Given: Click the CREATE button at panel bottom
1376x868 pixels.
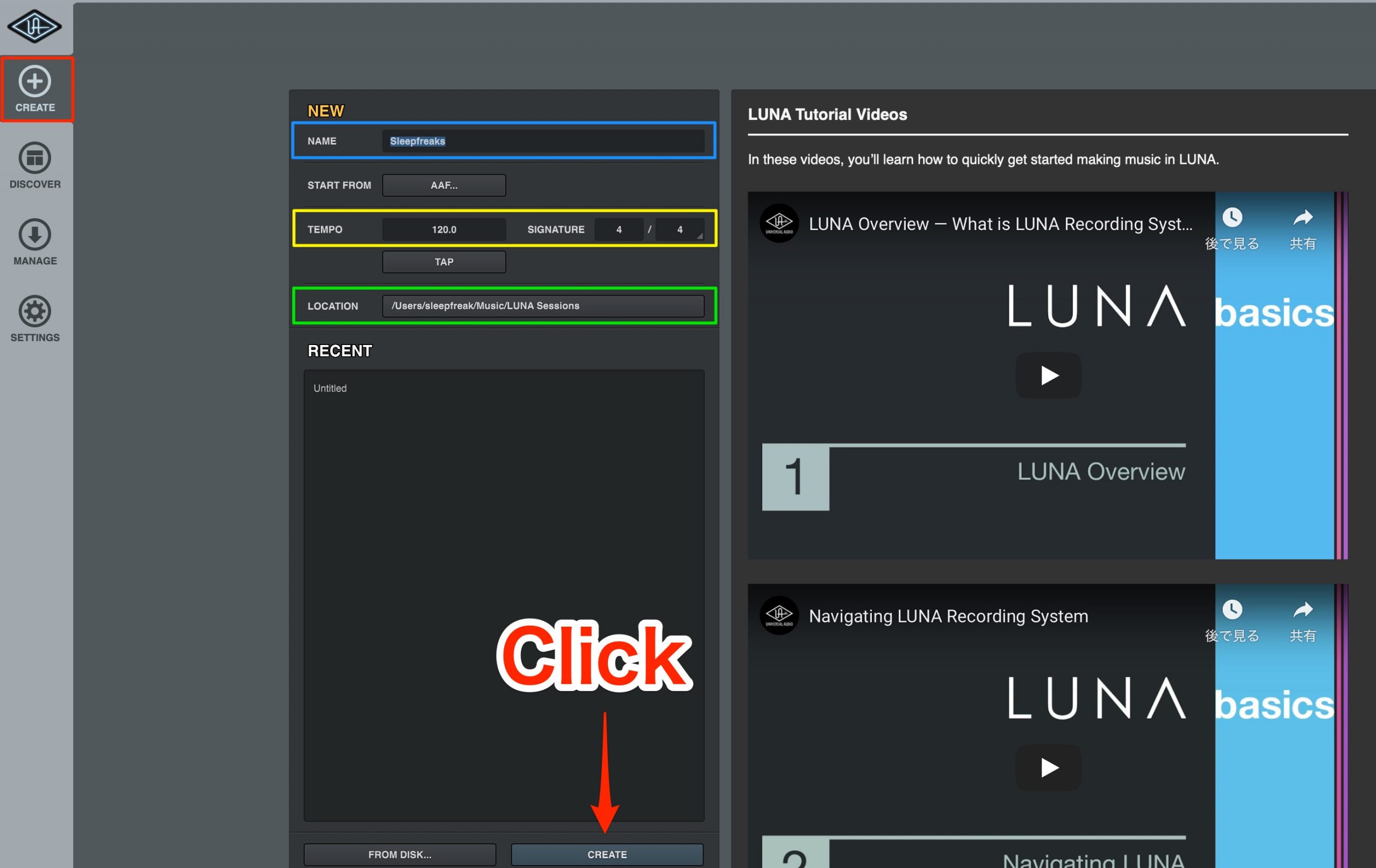Looking at the screenshot, I should [x=607, y=854].
